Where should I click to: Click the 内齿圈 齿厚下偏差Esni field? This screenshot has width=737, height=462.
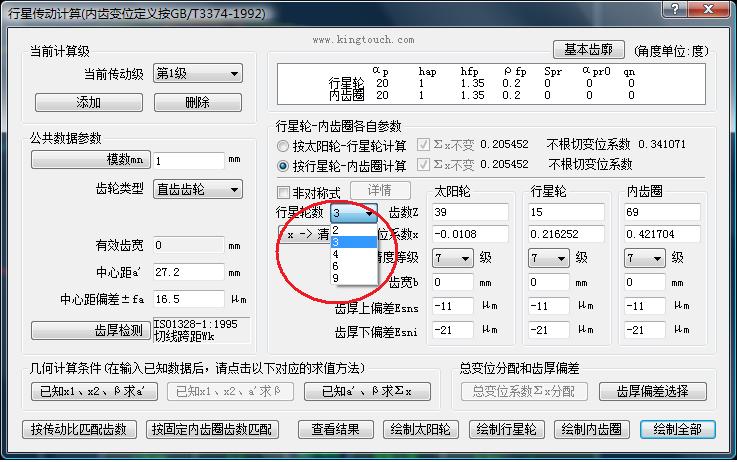644,330
